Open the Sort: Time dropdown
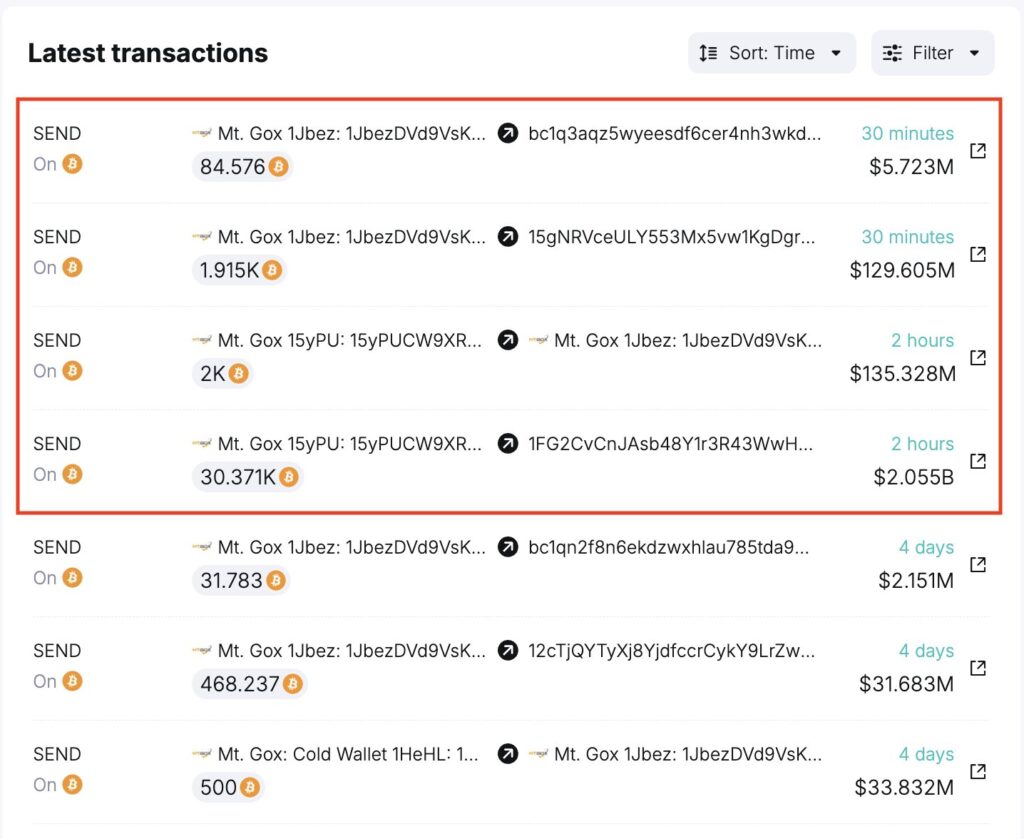The width and height of the screenshot is (1024, 839). 770,53
